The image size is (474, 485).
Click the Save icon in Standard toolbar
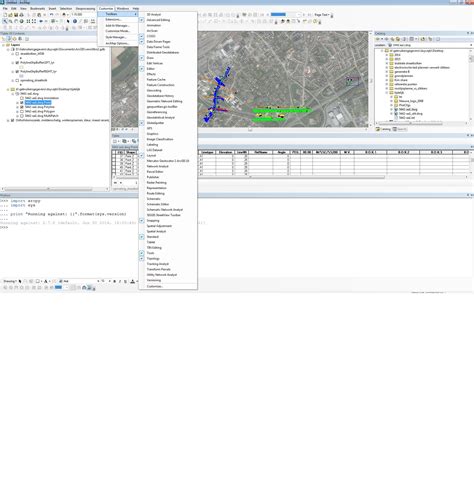16,15
